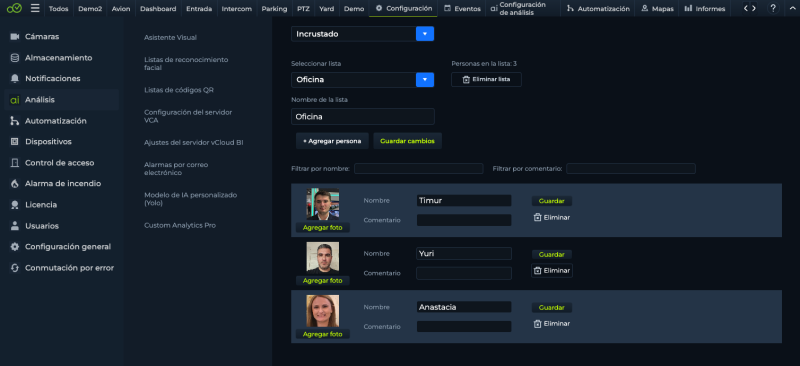Open Listas de códigos QR
Screen dimensions: 800x366
[x=179, y=90]
